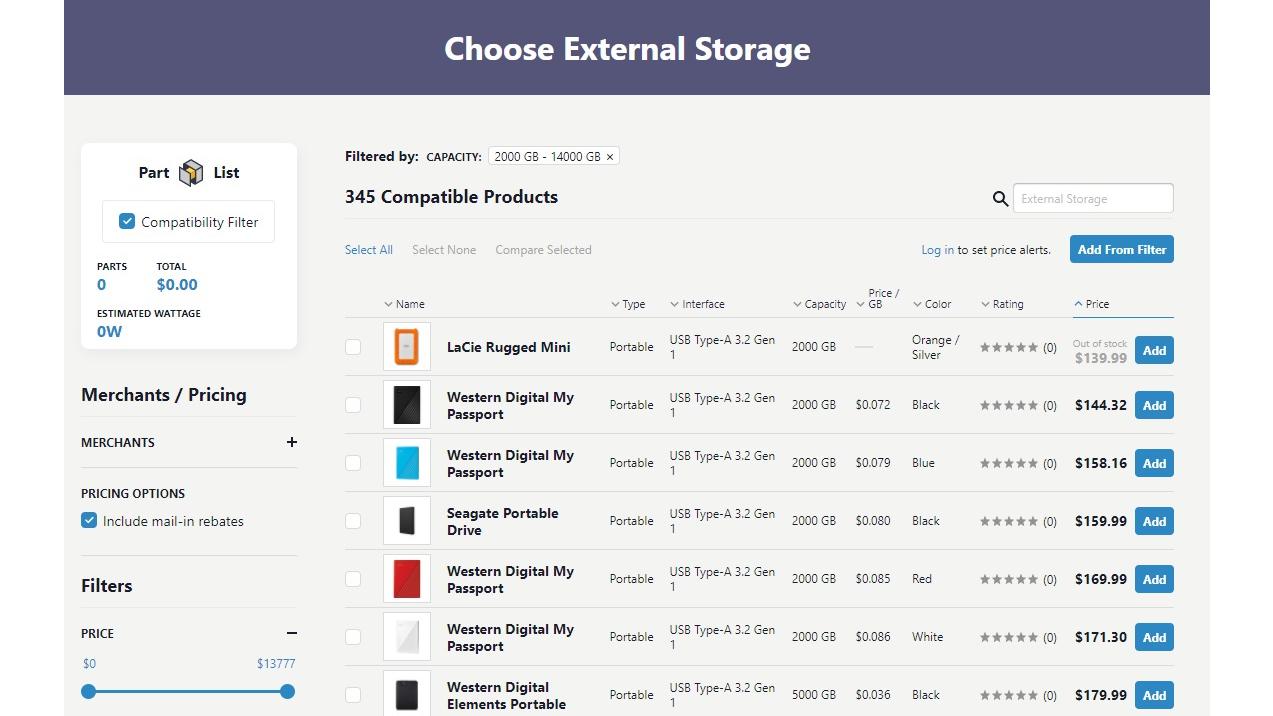Screen dimensions: 1273x716
Task: Open the Western Digital Elements Portable thumbnail
Action: (407, 694)
